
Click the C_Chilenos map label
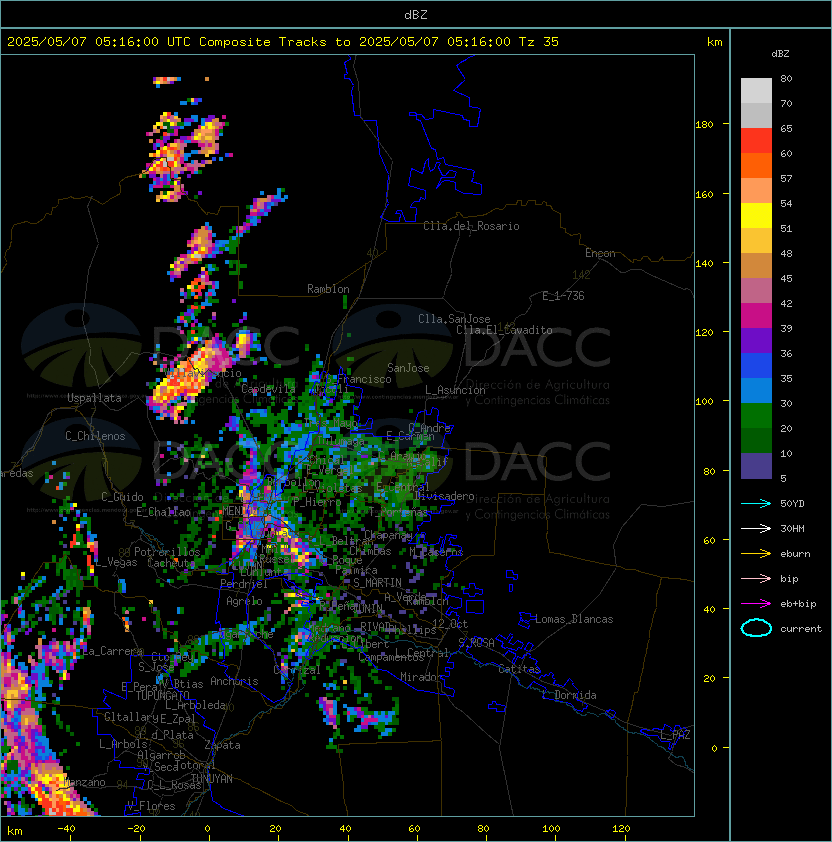[x=95, y=436]
